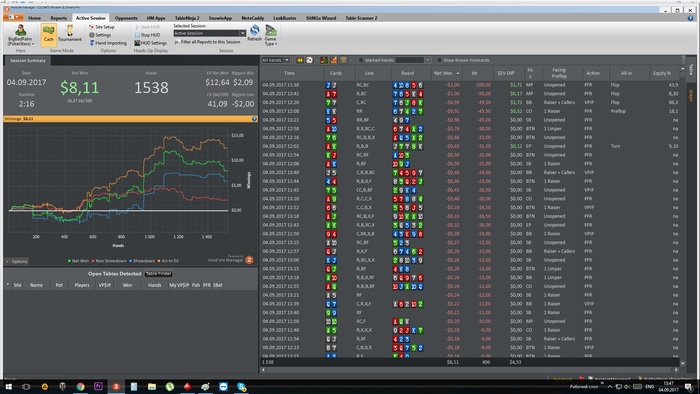Switch to the Home ribbon tab
700x394 pixels.
[34, 18]
